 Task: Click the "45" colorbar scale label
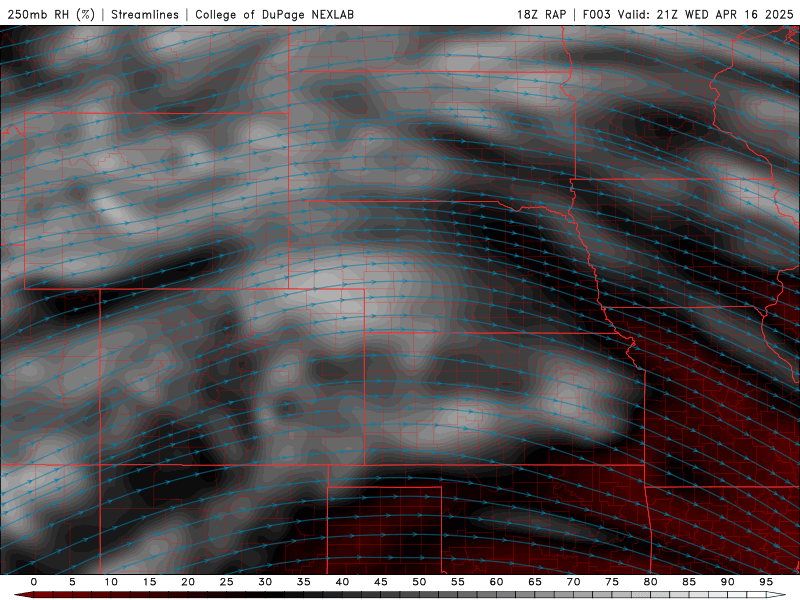(381, 582)
